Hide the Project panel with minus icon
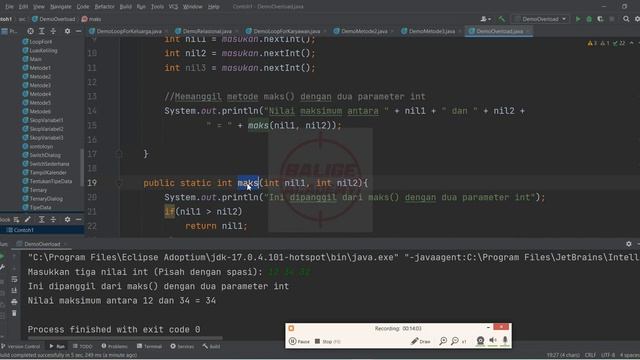Viewport: 640px width, 360px height. click(x=78, y=31)
